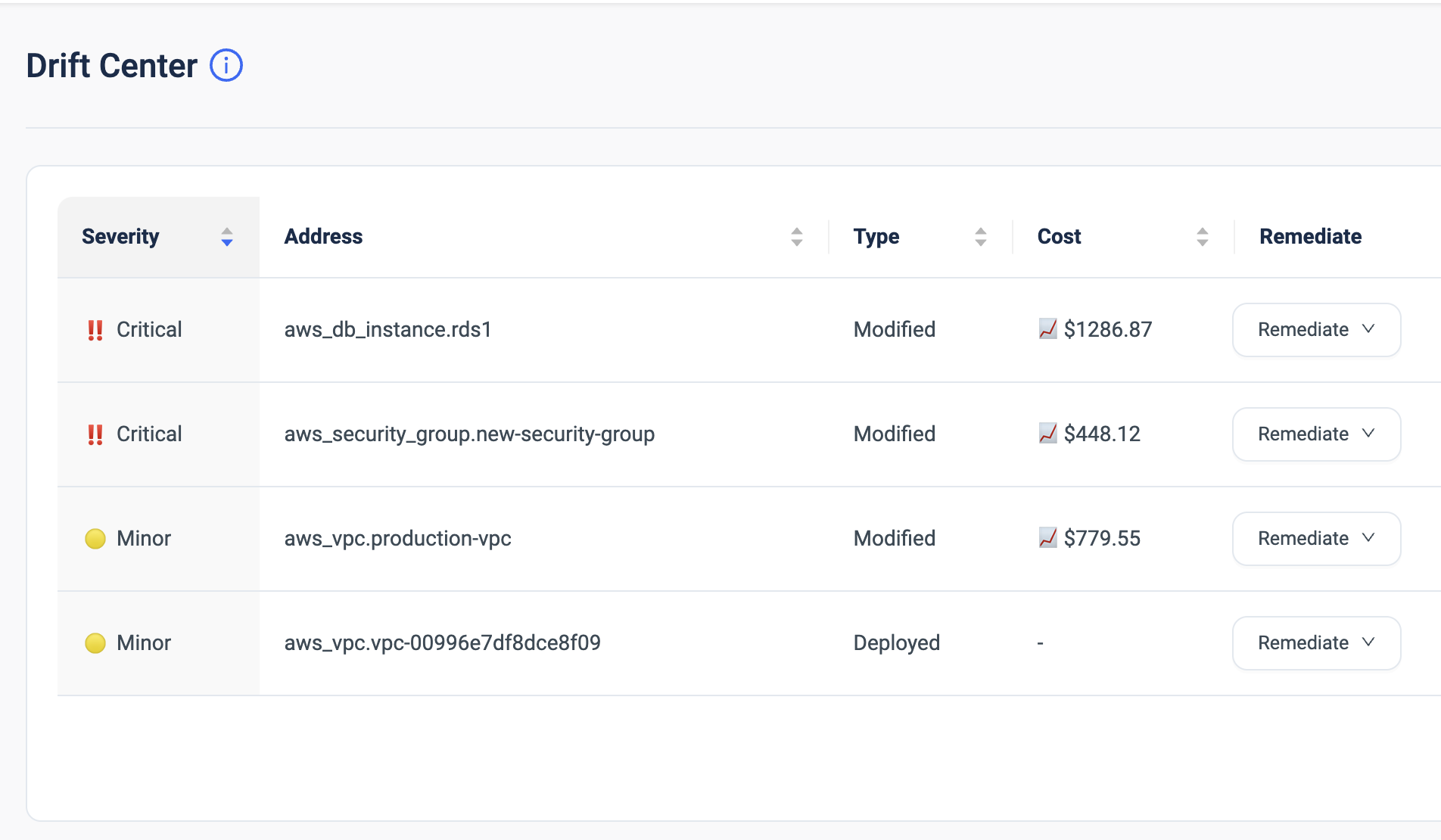Click the Deployed type cell
This screenshot has height=840, width=1441.
(896, 643)
